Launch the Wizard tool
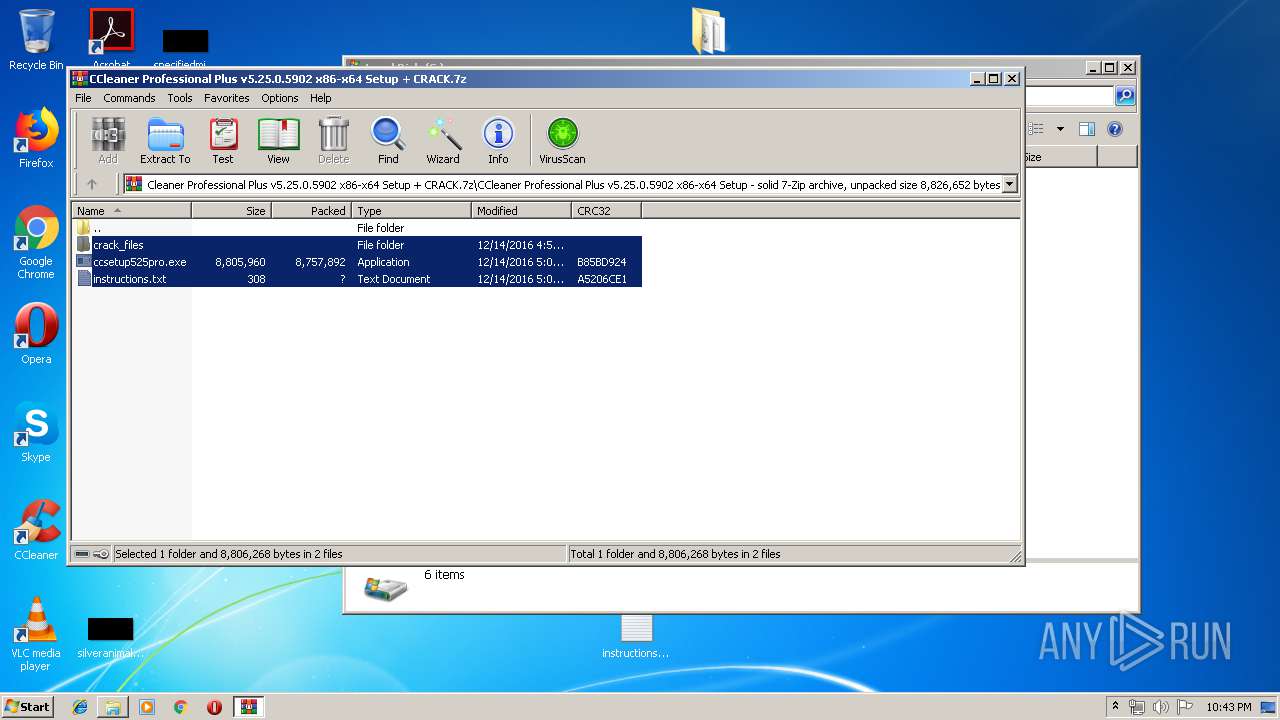The width and height of the screenshot is (1280, 720). [x=443, y=140]
